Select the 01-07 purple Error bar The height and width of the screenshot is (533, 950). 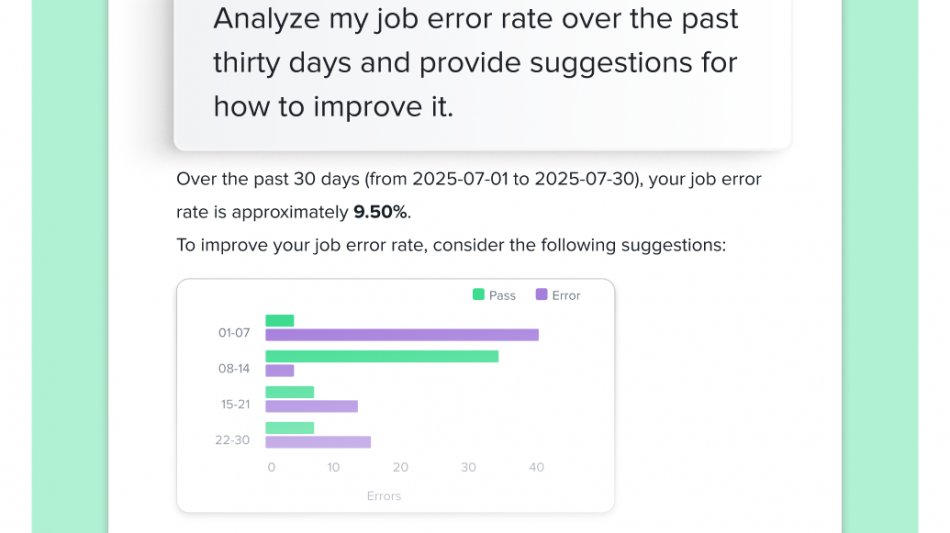(x=402, y=335)
